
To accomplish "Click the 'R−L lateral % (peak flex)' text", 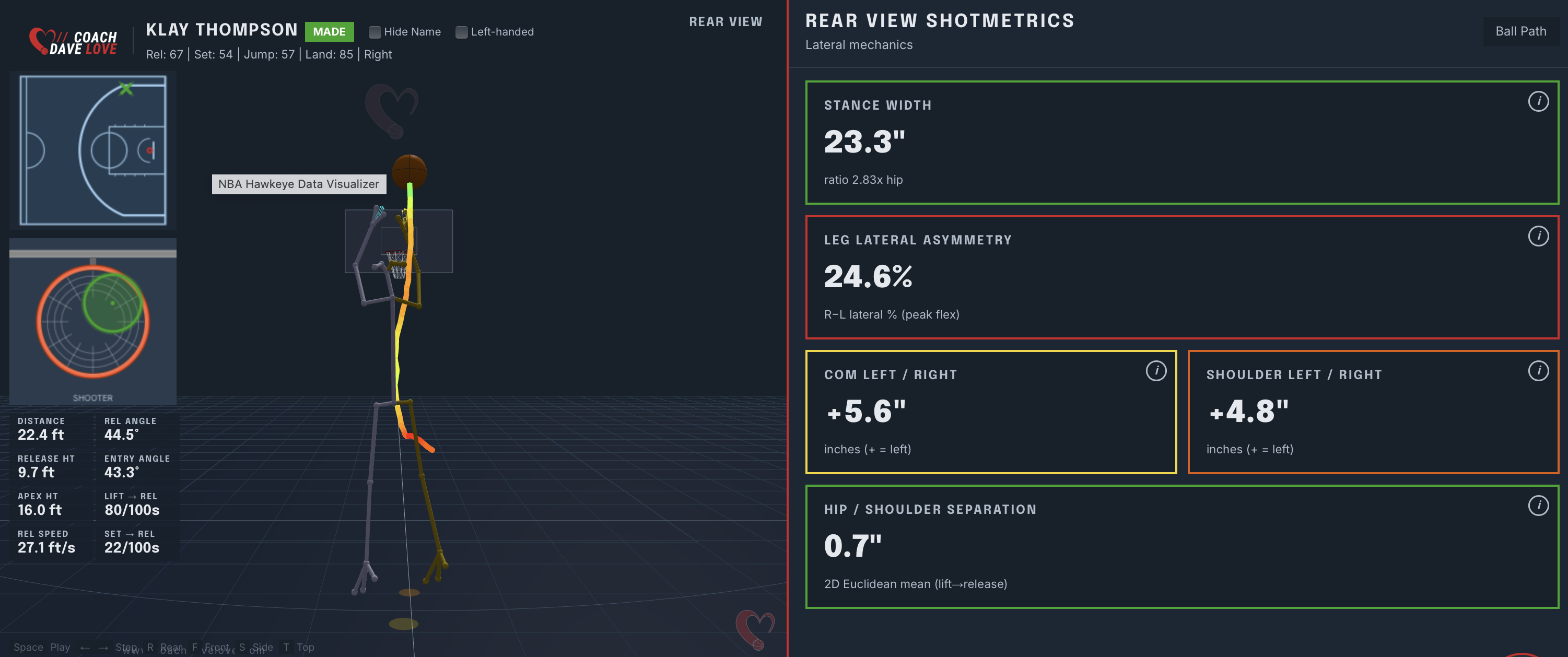I will pyautogui.click(x=891, y=314).
